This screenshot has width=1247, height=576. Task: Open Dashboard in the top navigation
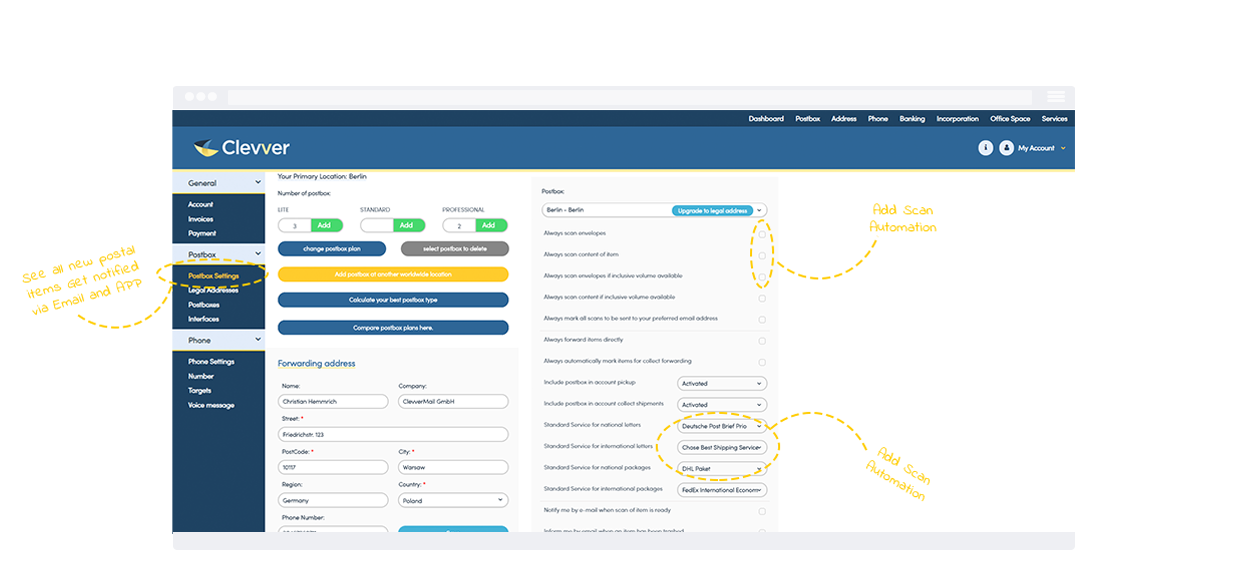coord(766,119)
